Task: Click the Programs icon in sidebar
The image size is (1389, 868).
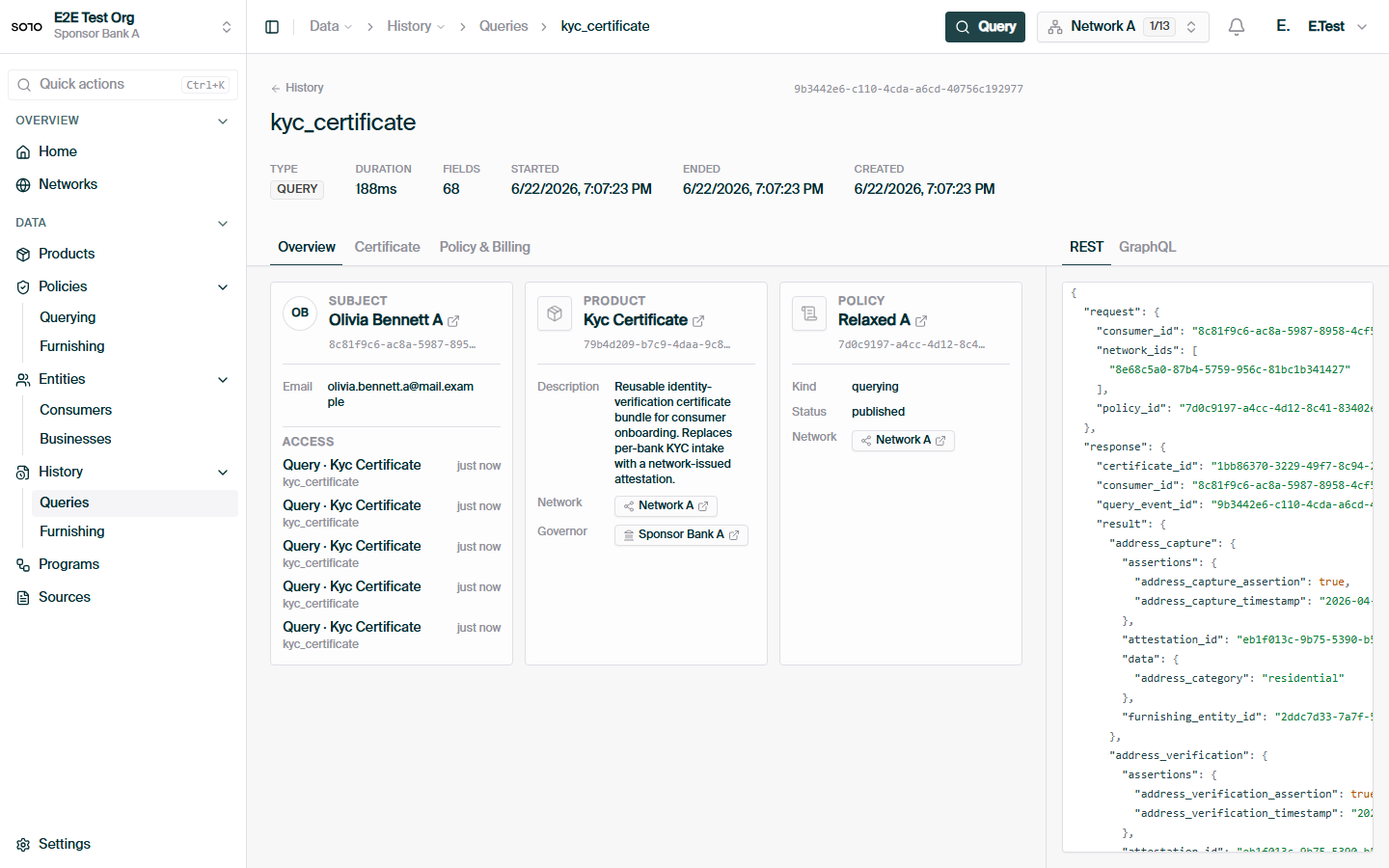Action: click(x=23, y=565)
